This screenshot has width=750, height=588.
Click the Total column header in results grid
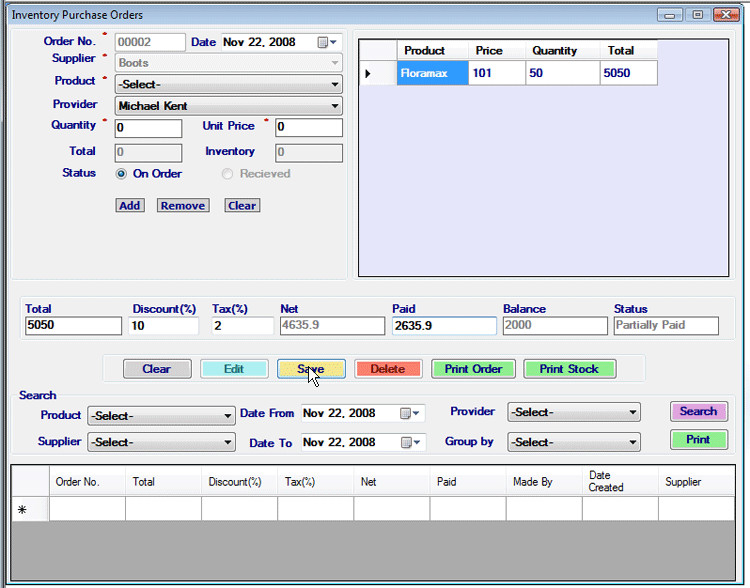pyautogui.click(x=164, y=481)
